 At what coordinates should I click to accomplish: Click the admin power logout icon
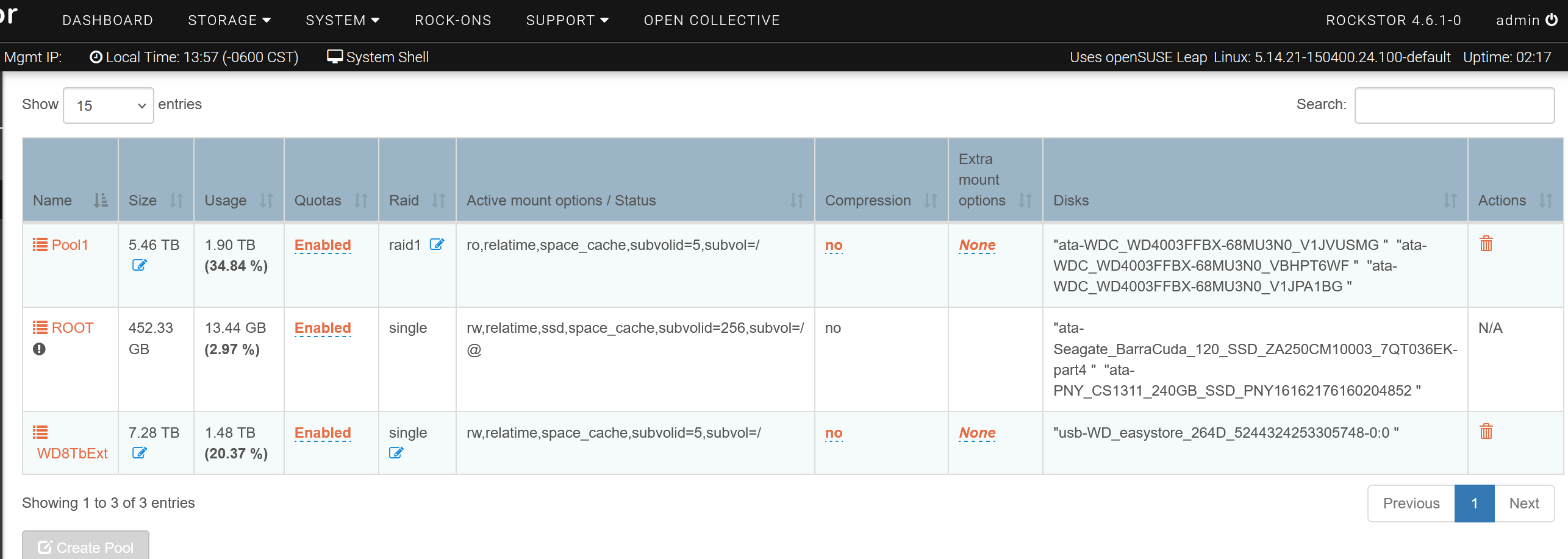(x=1552, y=20)
